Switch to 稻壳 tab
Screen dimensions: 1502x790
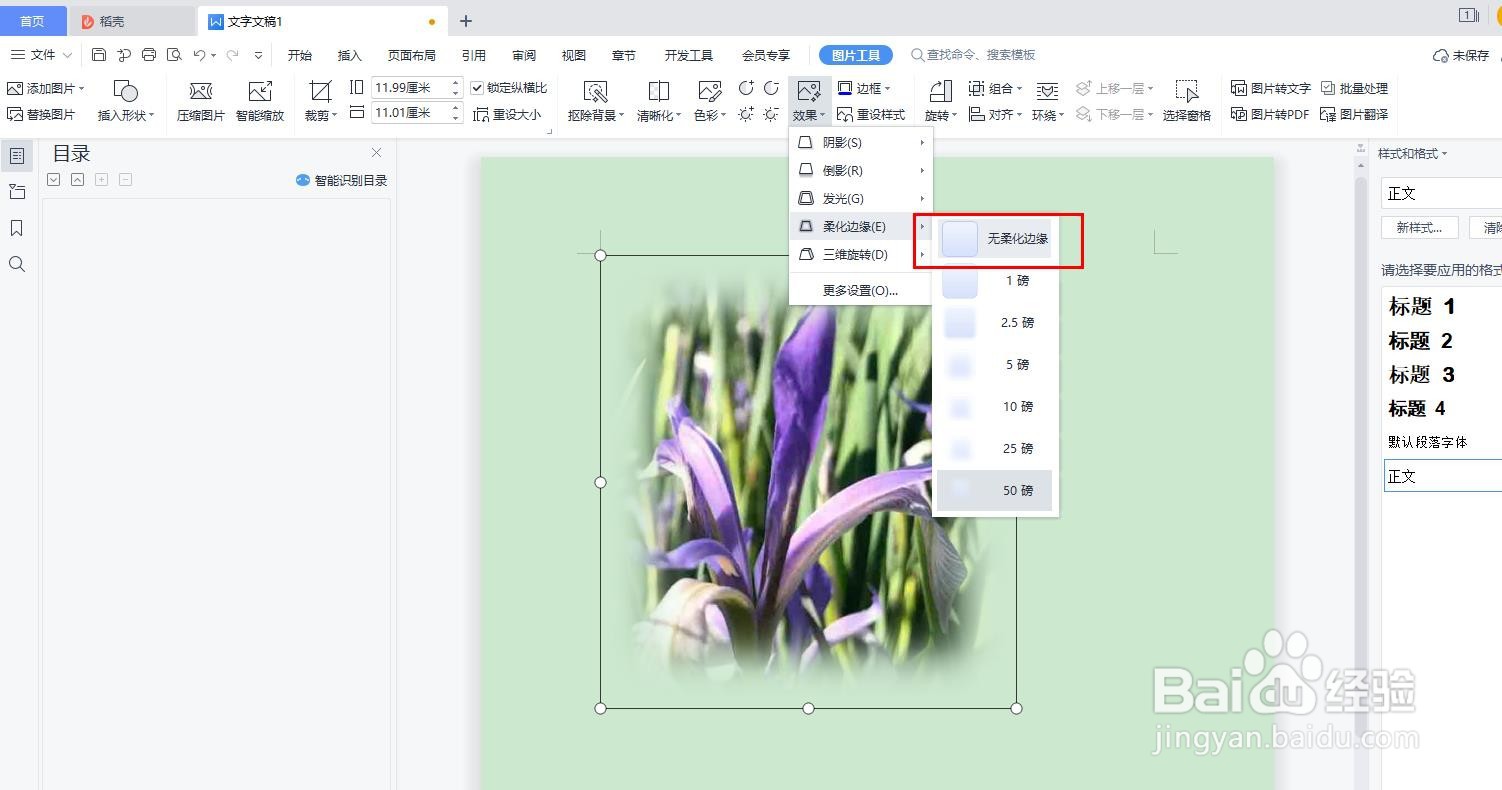[132, 21]
